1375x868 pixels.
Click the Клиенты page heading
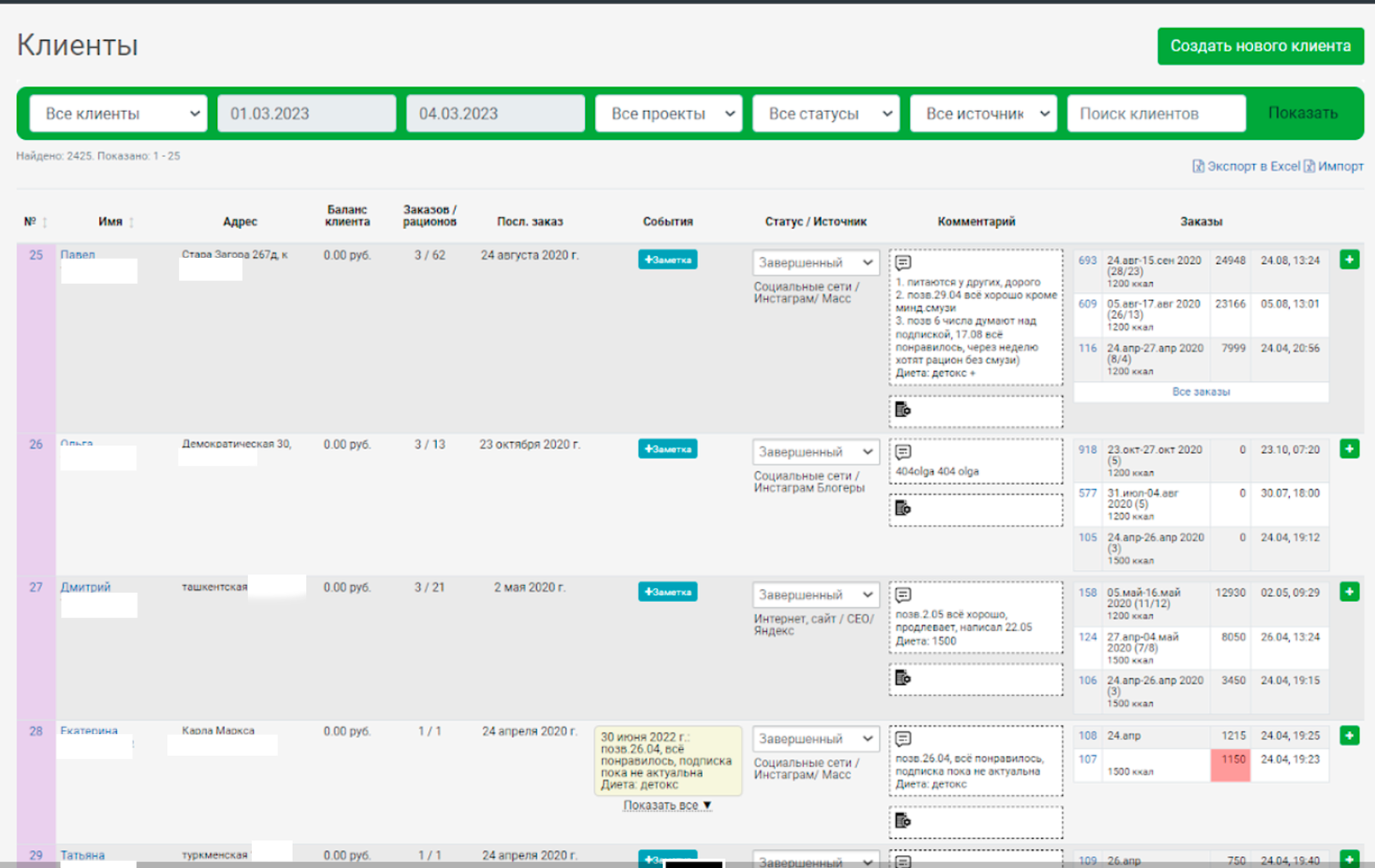(78, 45)
